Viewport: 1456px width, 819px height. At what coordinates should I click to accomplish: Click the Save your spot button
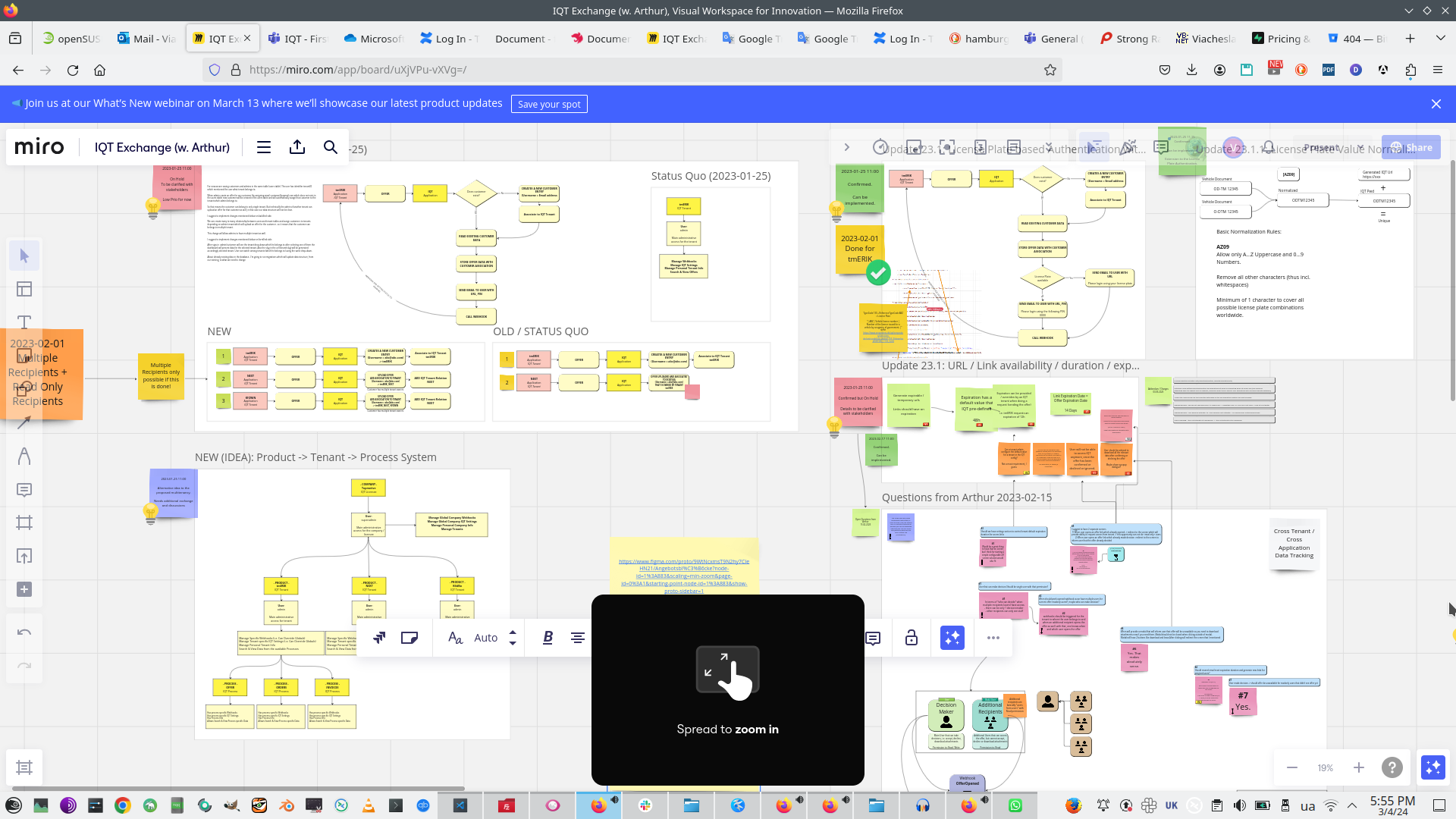[549, 104]
